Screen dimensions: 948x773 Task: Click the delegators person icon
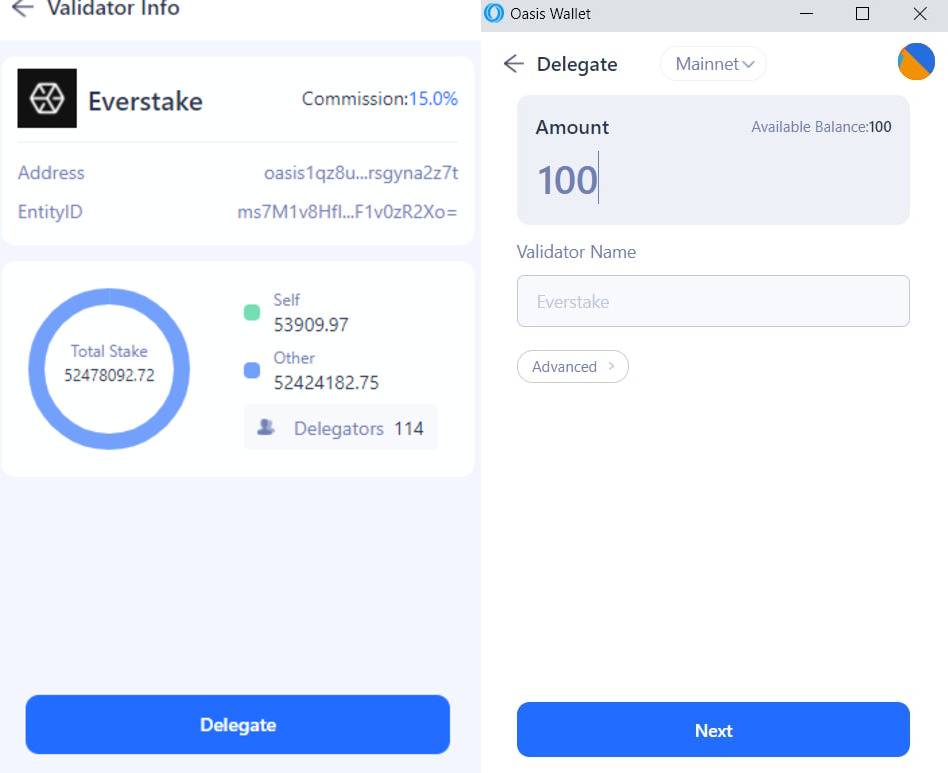pyautogui.click(x=265, y=427)
